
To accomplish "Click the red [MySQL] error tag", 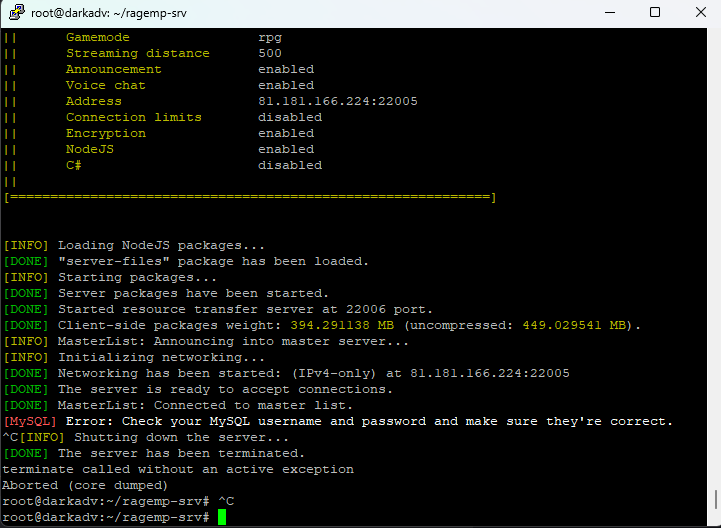I will tap(30, 421).
